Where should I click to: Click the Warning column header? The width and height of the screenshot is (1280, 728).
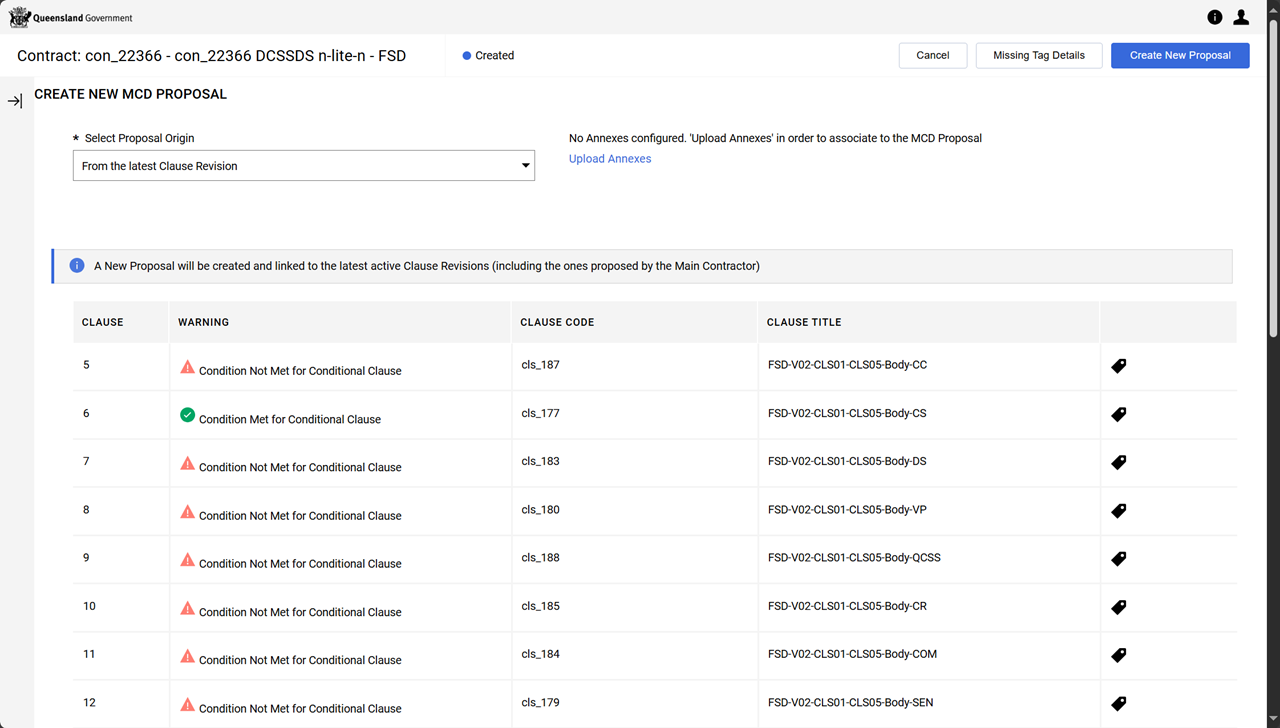tap(203, 322)
